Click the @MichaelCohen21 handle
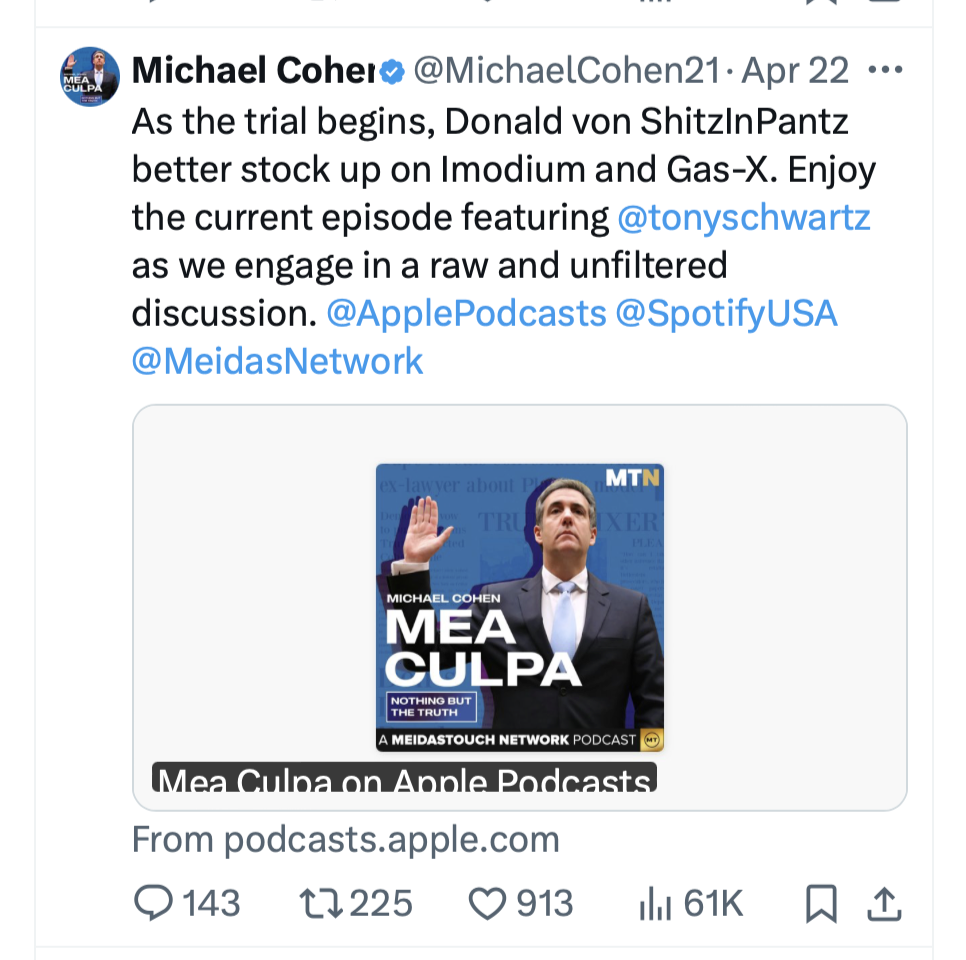The width and height of the screenshot is (966, 960). pos(565,71)
